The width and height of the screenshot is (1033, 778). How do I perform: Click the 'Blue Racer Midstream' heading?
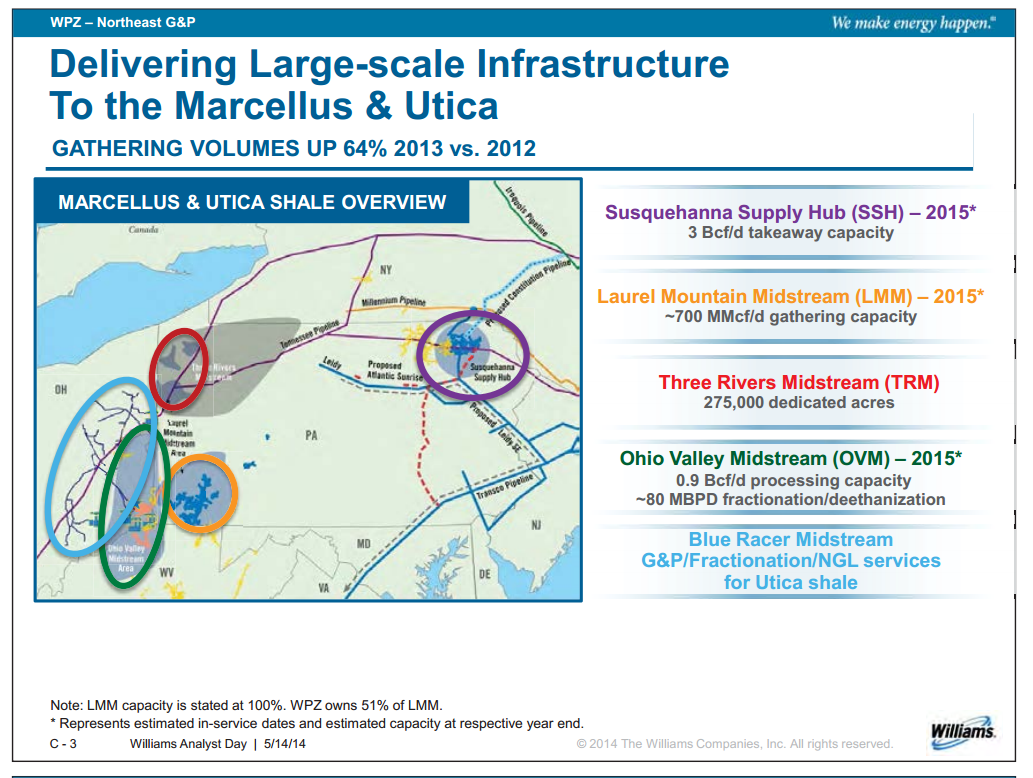[x=791, y=540]
